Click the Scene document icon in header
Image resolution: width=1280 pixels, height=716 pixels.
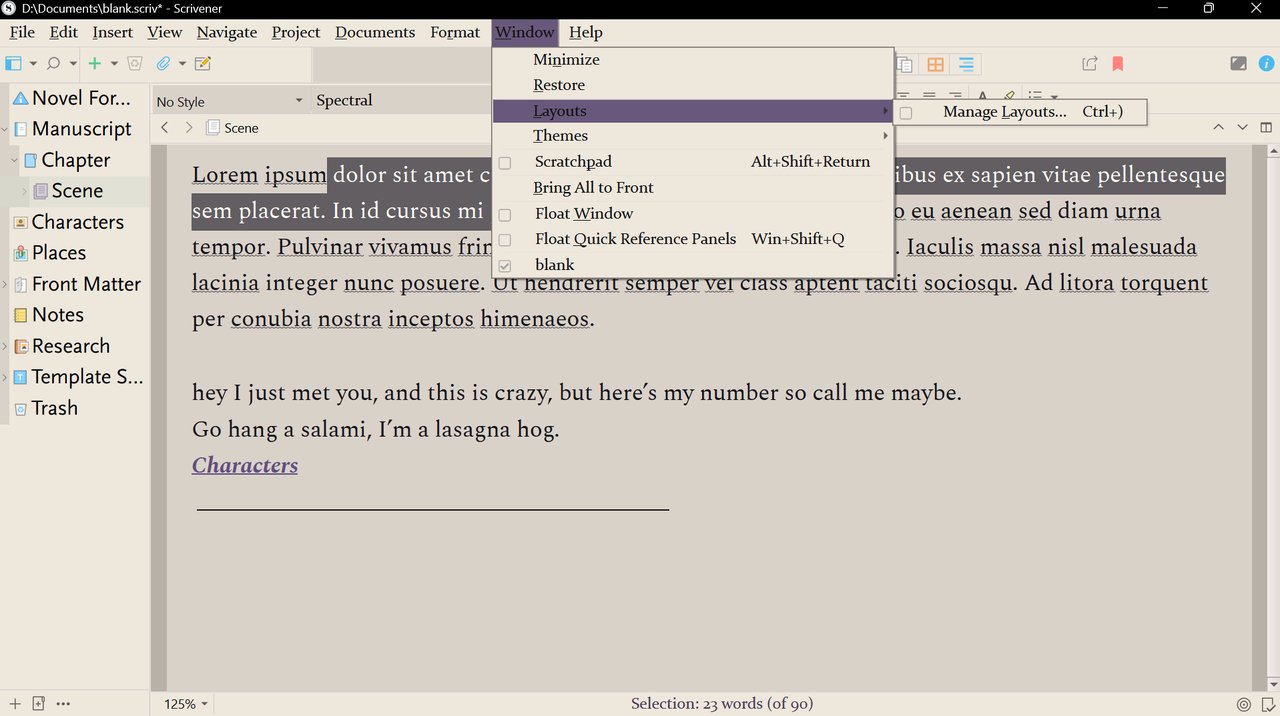coord(213,127)
